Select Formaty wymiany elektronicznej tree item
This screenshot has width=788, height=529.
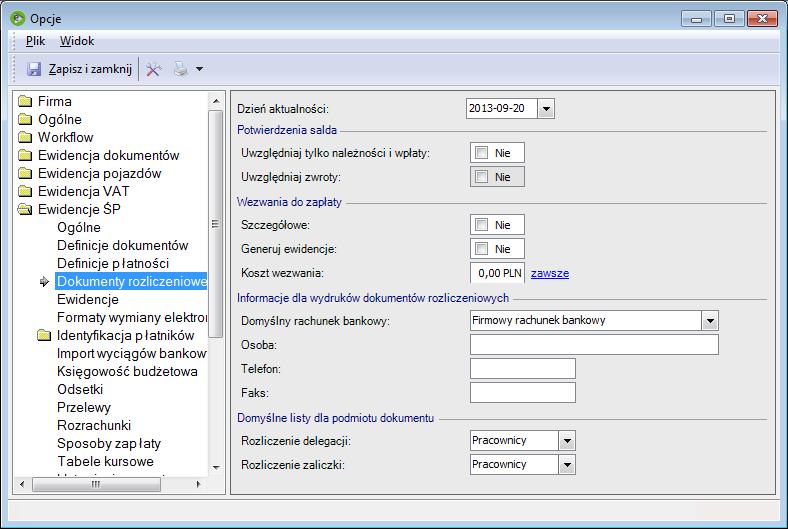click(132, 318)
